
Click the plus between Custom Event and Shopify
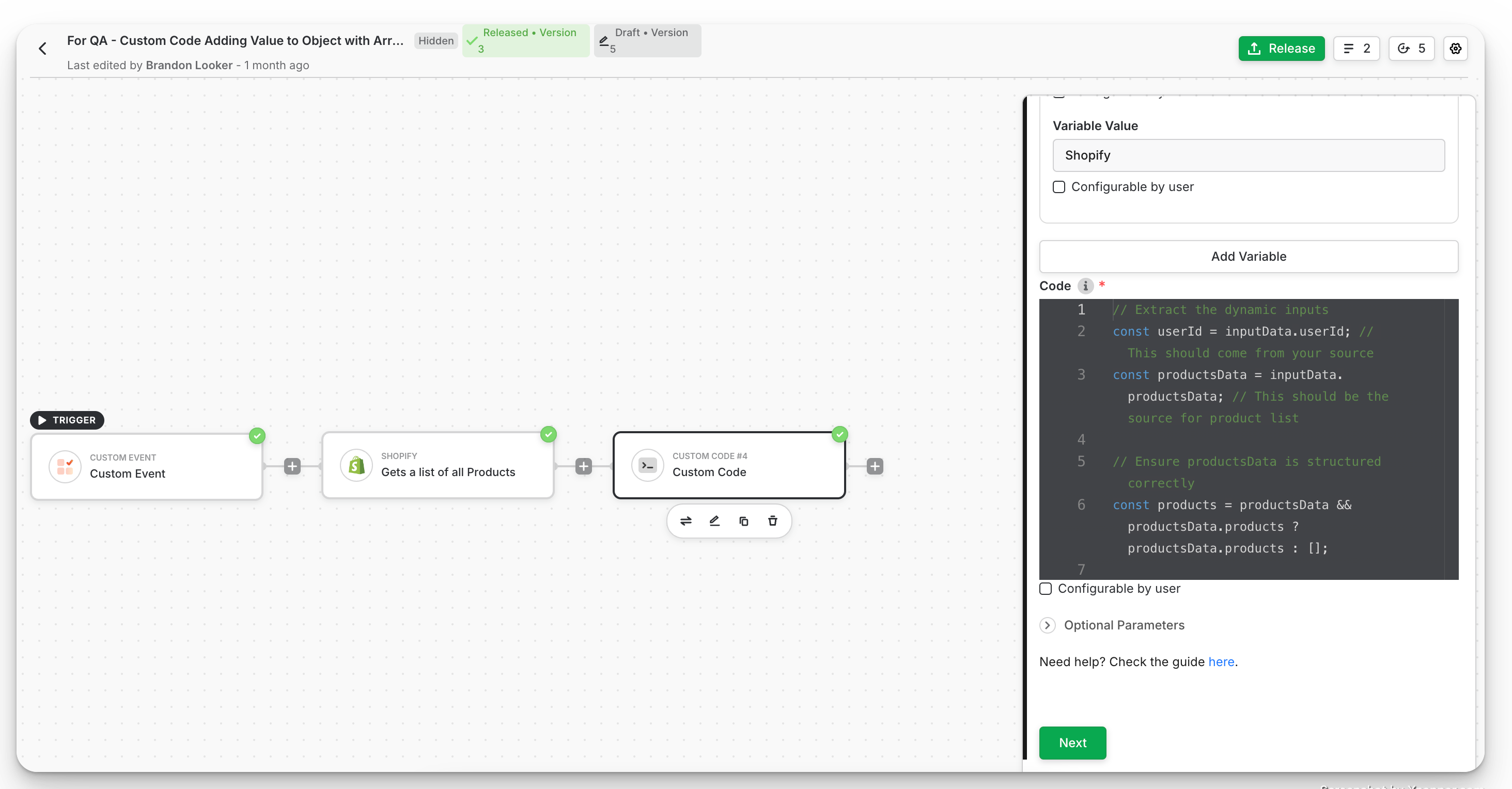pos(292,466)
